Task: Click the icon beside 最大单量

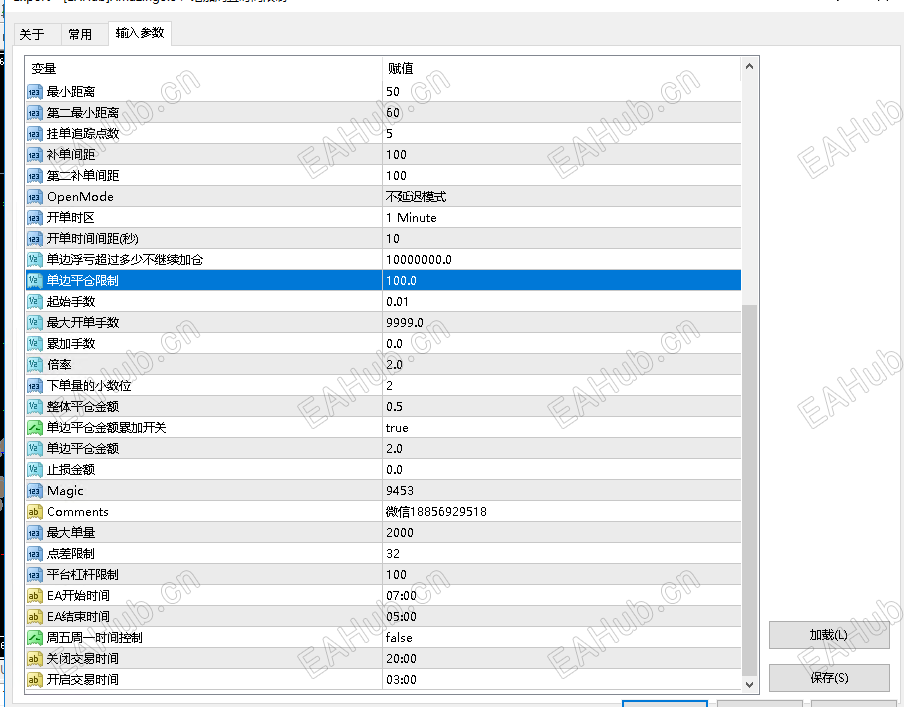Action: point(35,533)
